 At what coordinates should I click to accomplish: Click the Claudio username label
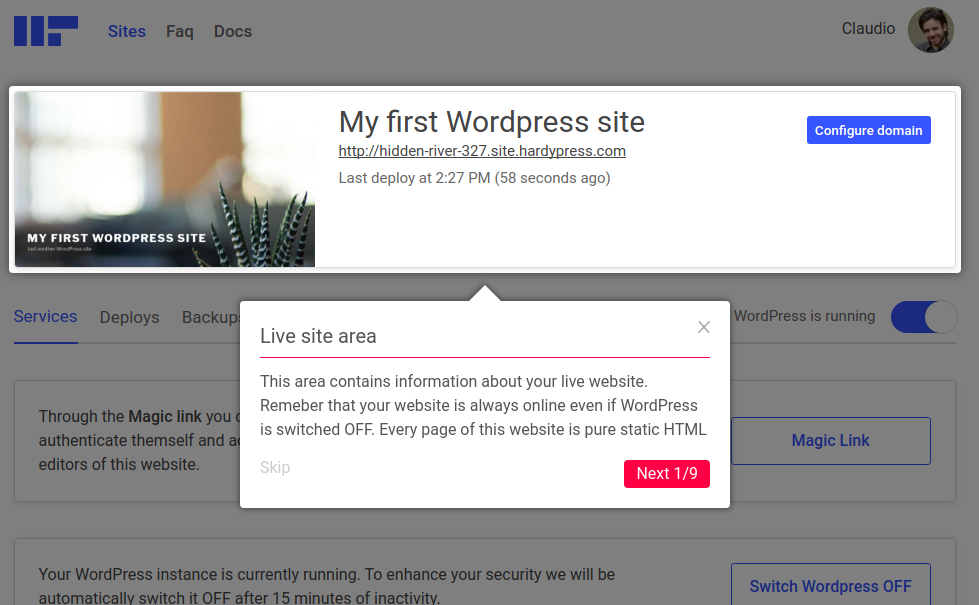868,29
